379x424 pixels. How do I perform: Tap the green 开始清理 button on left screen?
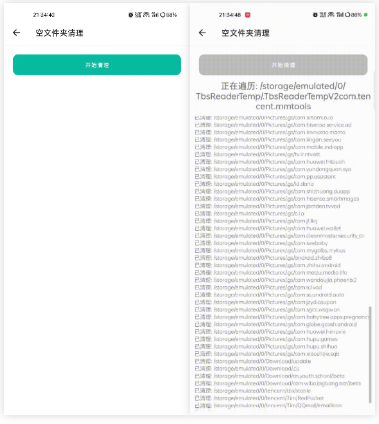pyautogui.click(x=97, y=65)
